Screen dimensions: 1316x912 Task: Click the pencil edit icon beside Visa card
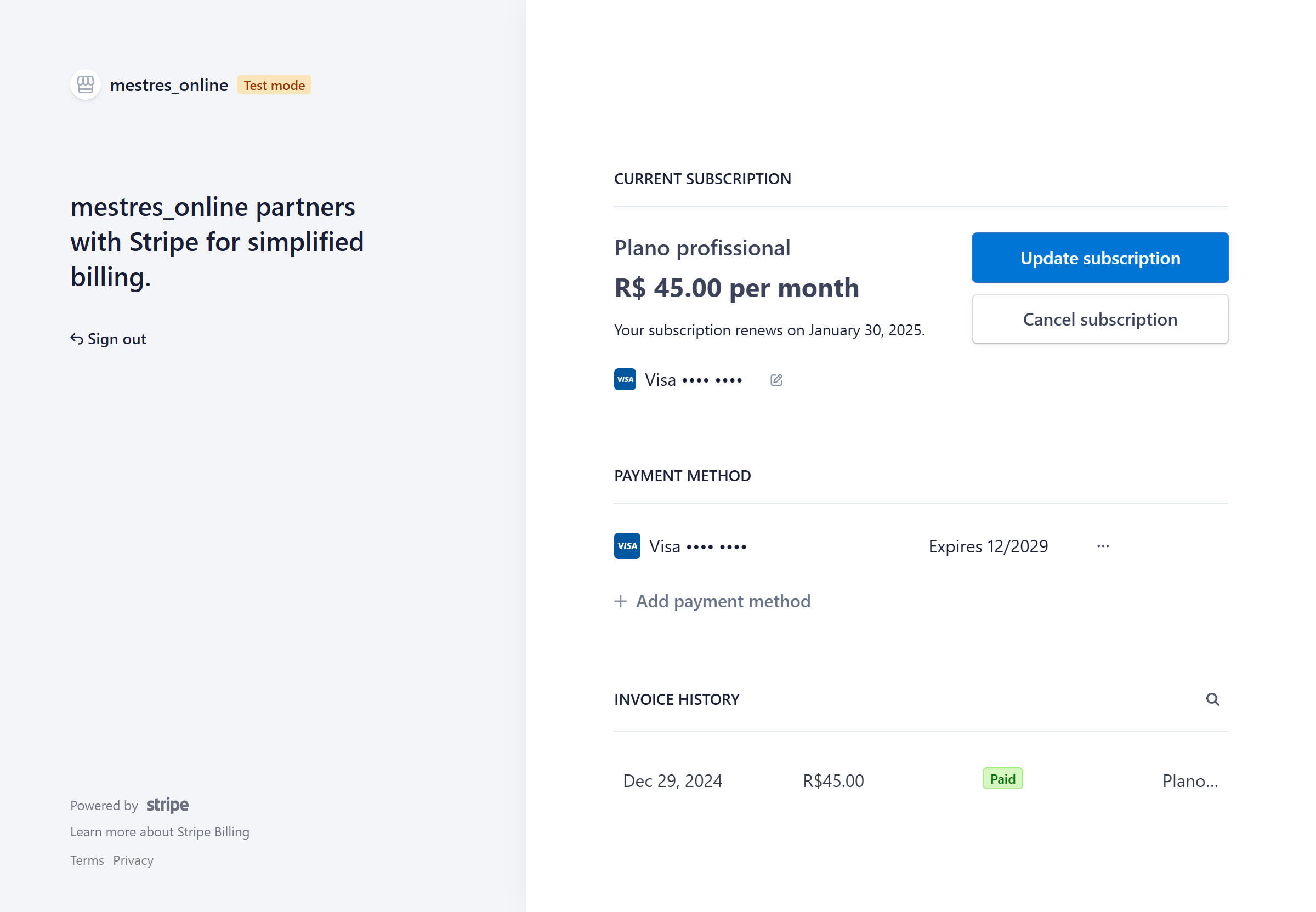coord(776,380)
